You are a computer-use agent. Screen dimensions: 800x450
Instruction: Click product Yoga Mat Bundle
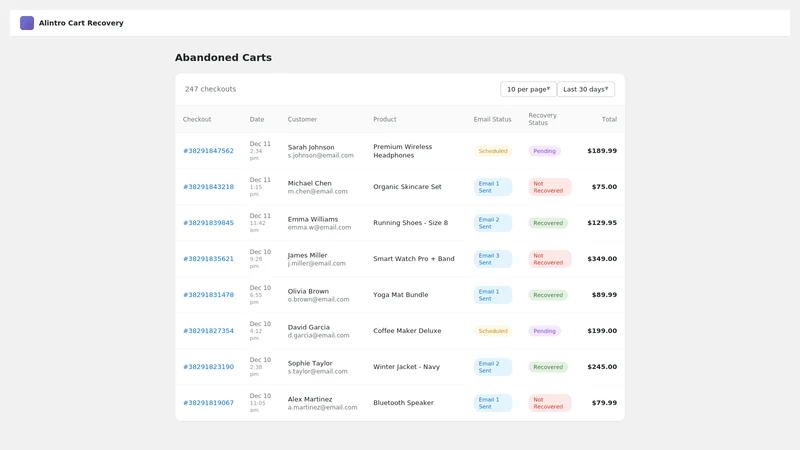pyautogui.click(x=401, y=295)
